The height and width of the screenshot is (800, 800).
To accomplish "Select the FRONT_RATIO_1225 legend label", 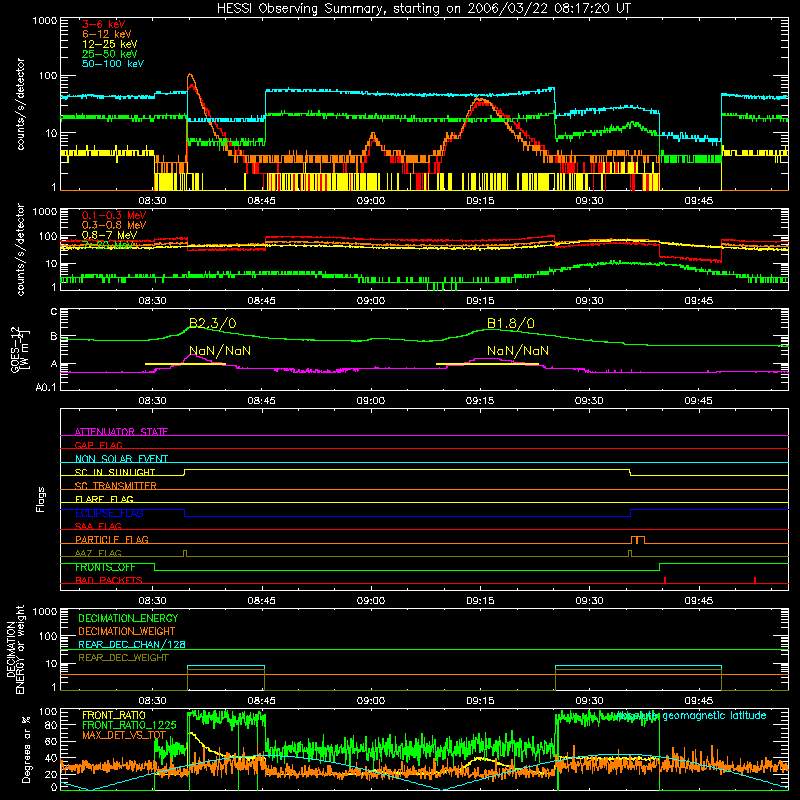I will point(129,725).
